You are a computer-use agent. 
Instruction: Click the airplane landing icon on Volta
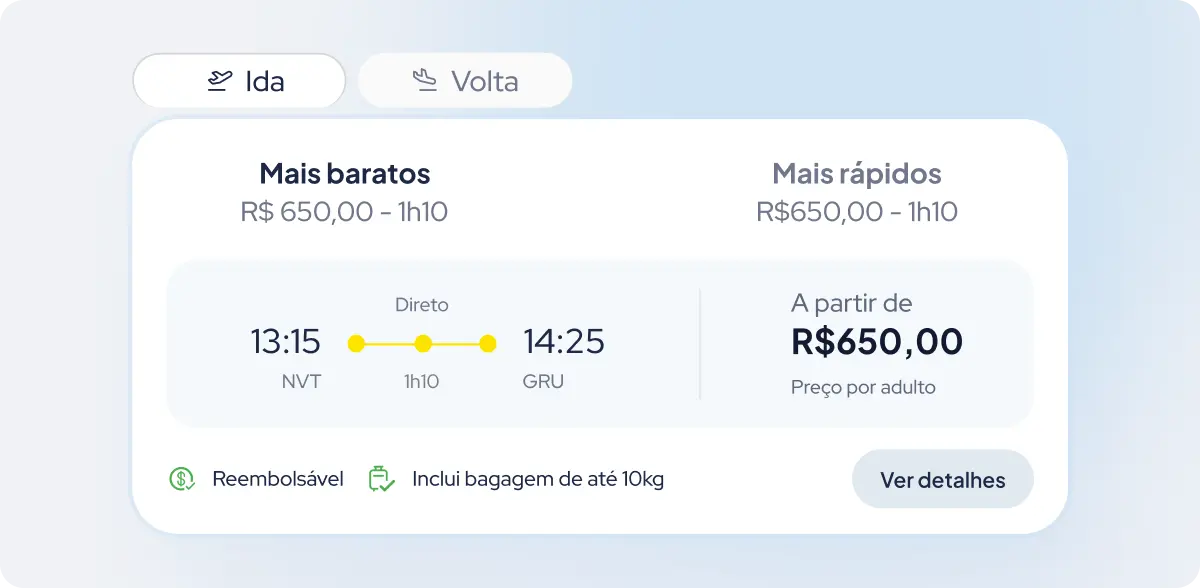point(426,81)
